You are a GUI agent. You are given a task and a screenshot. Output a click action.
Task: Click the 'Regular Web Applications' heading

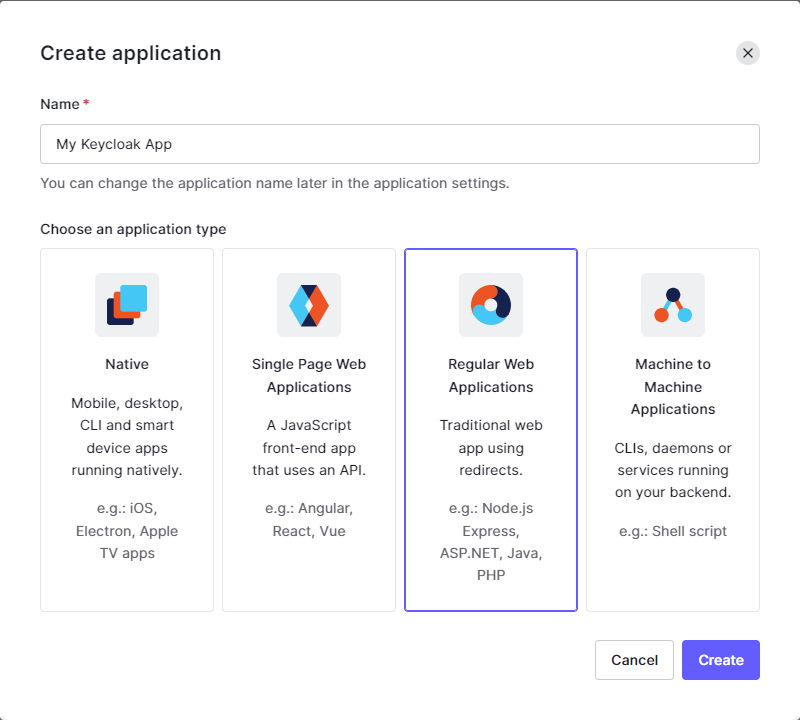pyautogui.click(x=491, y=375)
